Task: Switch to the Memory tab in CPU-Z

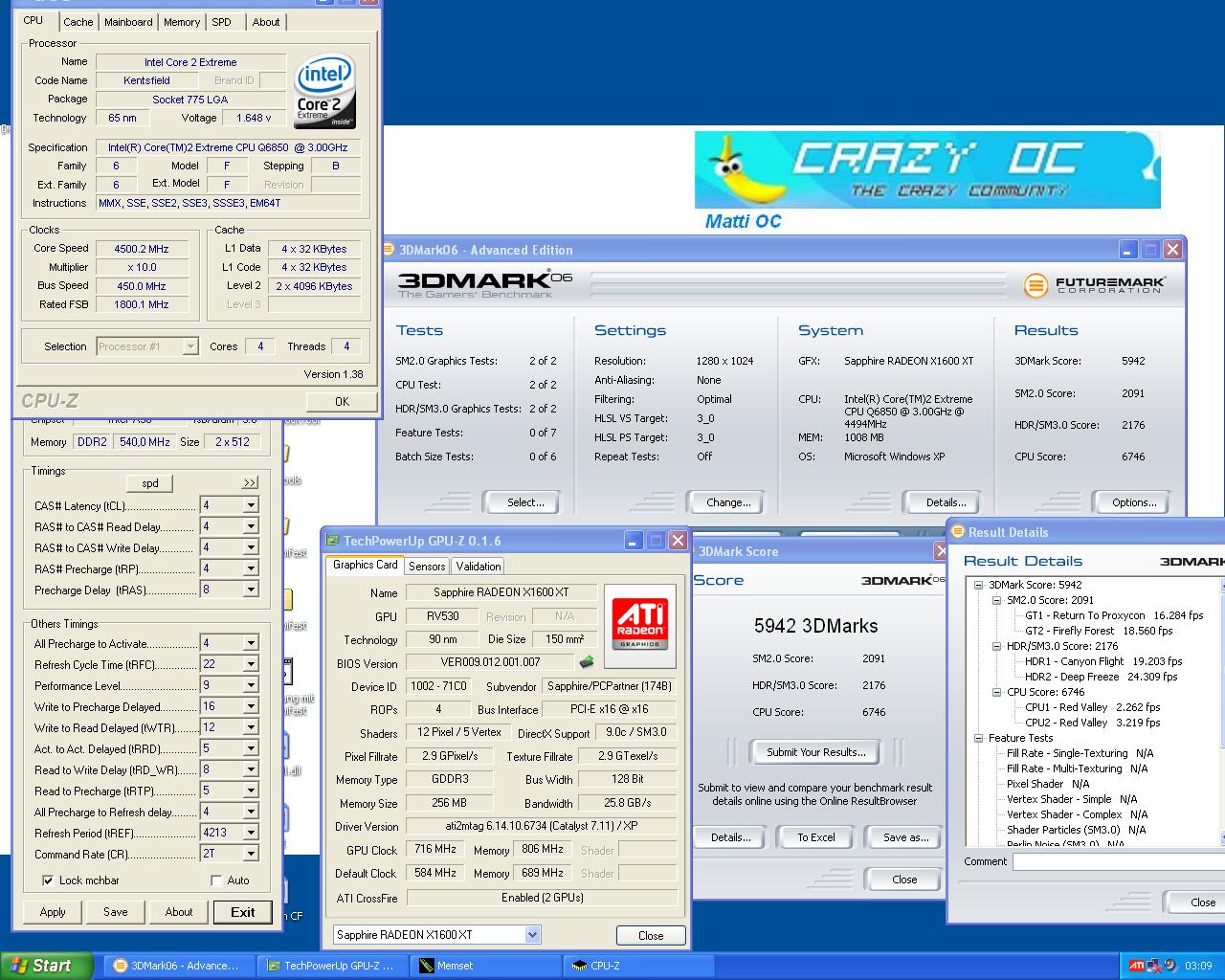Action: (182, 22)
